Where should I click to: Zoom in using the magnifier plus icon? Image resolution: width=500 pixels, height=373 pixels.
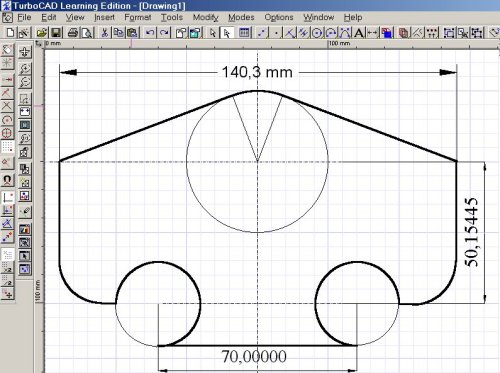25,68
